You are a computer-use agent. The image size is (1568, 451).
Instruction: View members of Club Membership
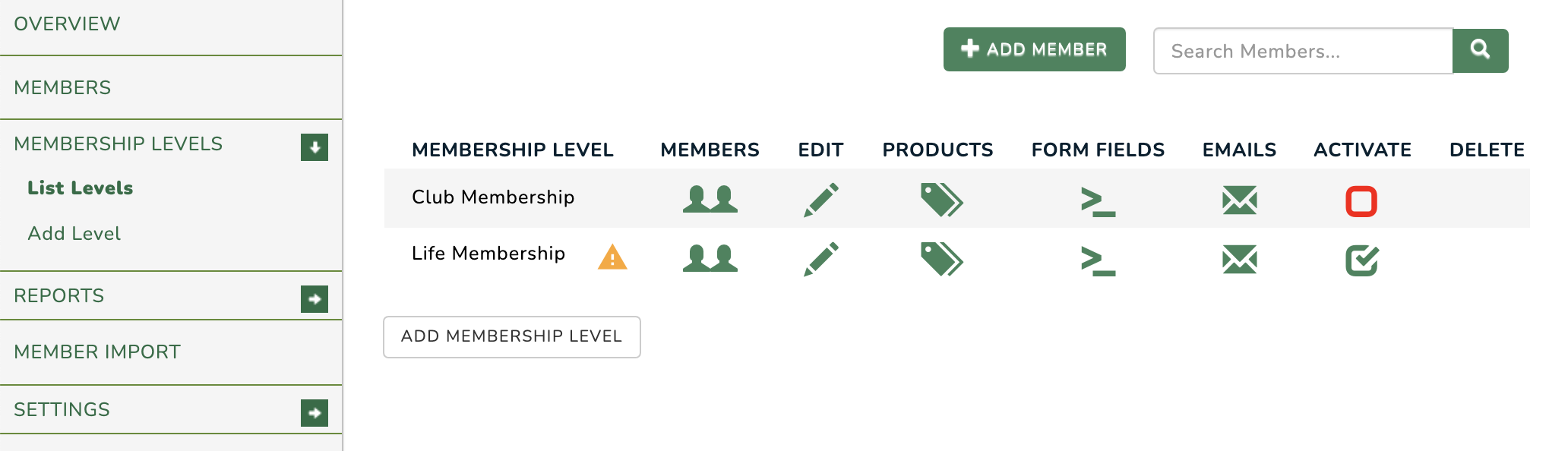710,198
